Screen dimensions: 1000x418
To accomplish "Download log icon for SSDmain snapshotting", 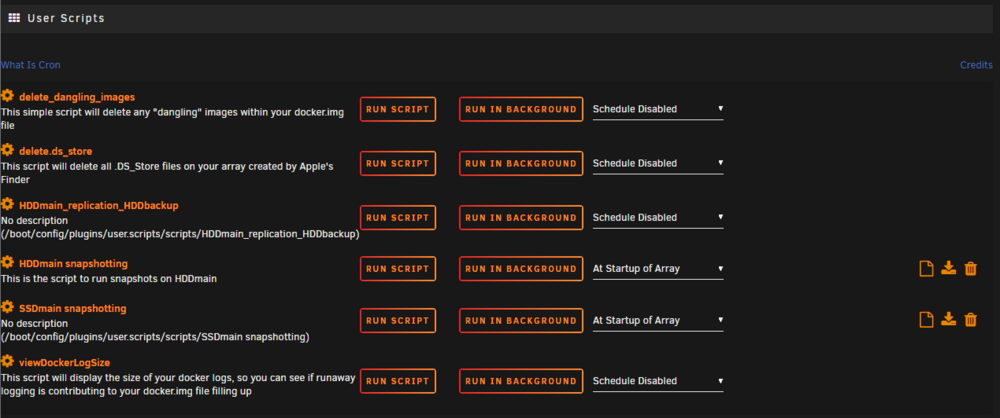I will 948,319.
